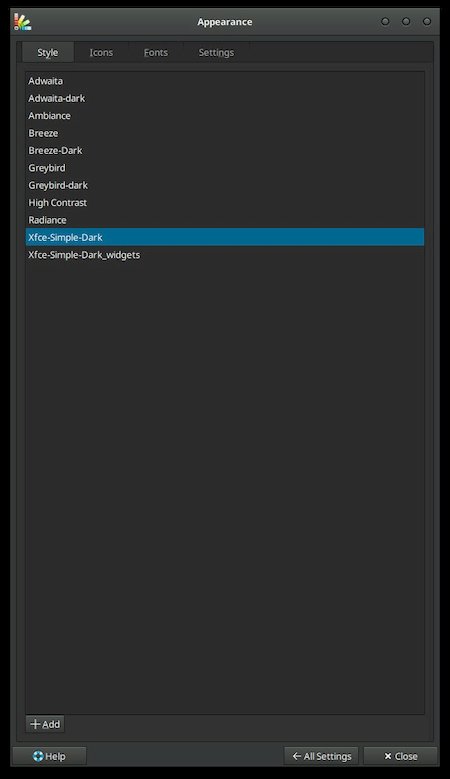Choose the High Contrast theme
450x779 pixels.
pos(225,202)
